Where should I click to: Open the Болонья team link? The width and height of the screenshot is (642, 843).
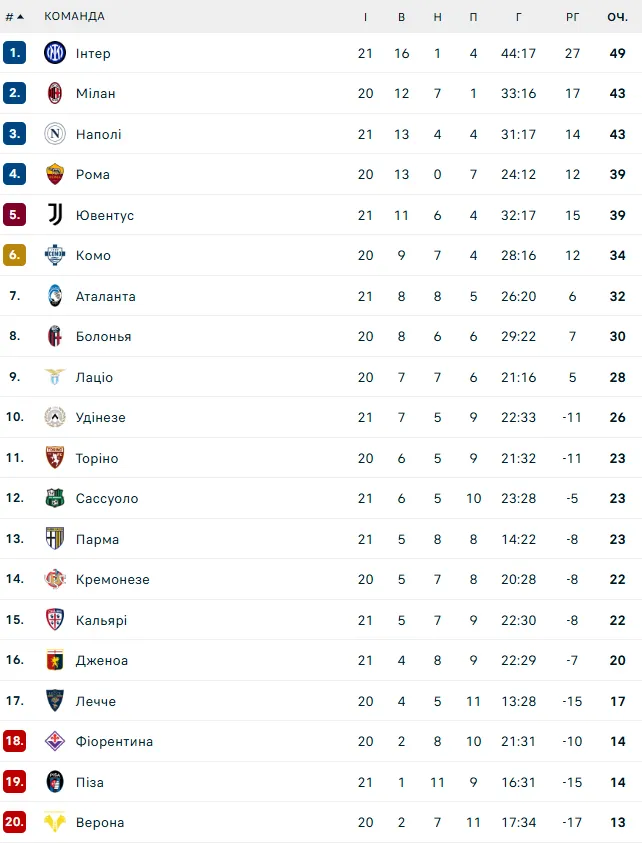(103, 337)
